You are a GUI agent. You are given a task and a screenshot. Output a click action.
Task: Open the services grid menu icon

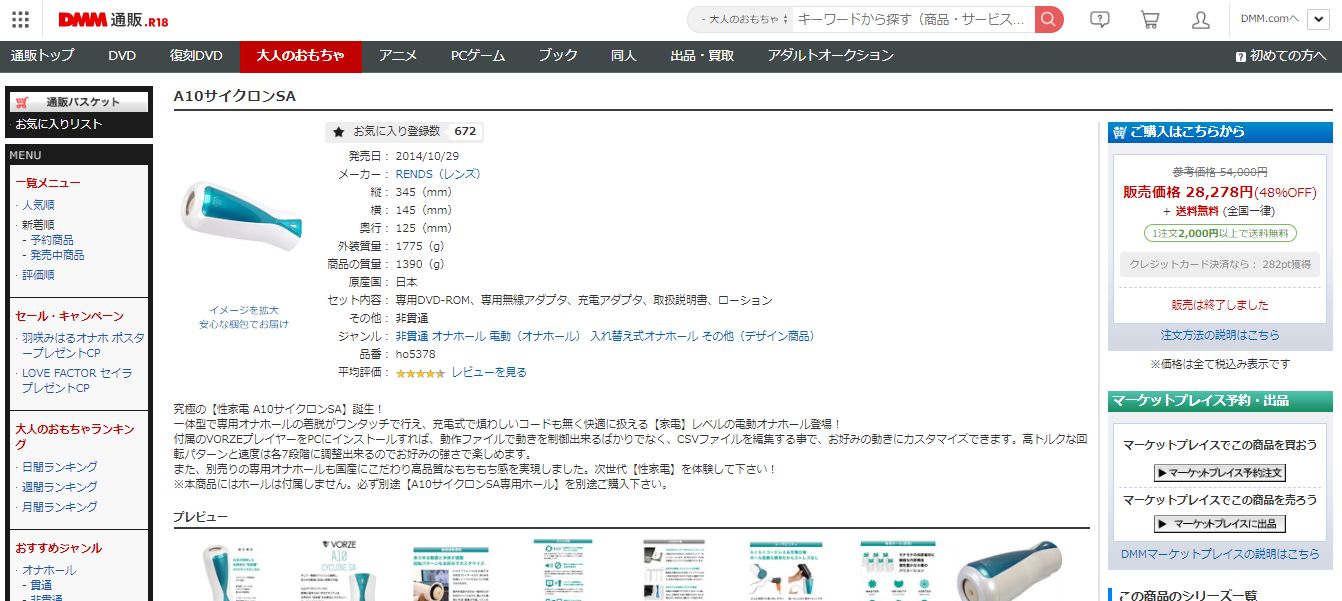click(20, 19)
